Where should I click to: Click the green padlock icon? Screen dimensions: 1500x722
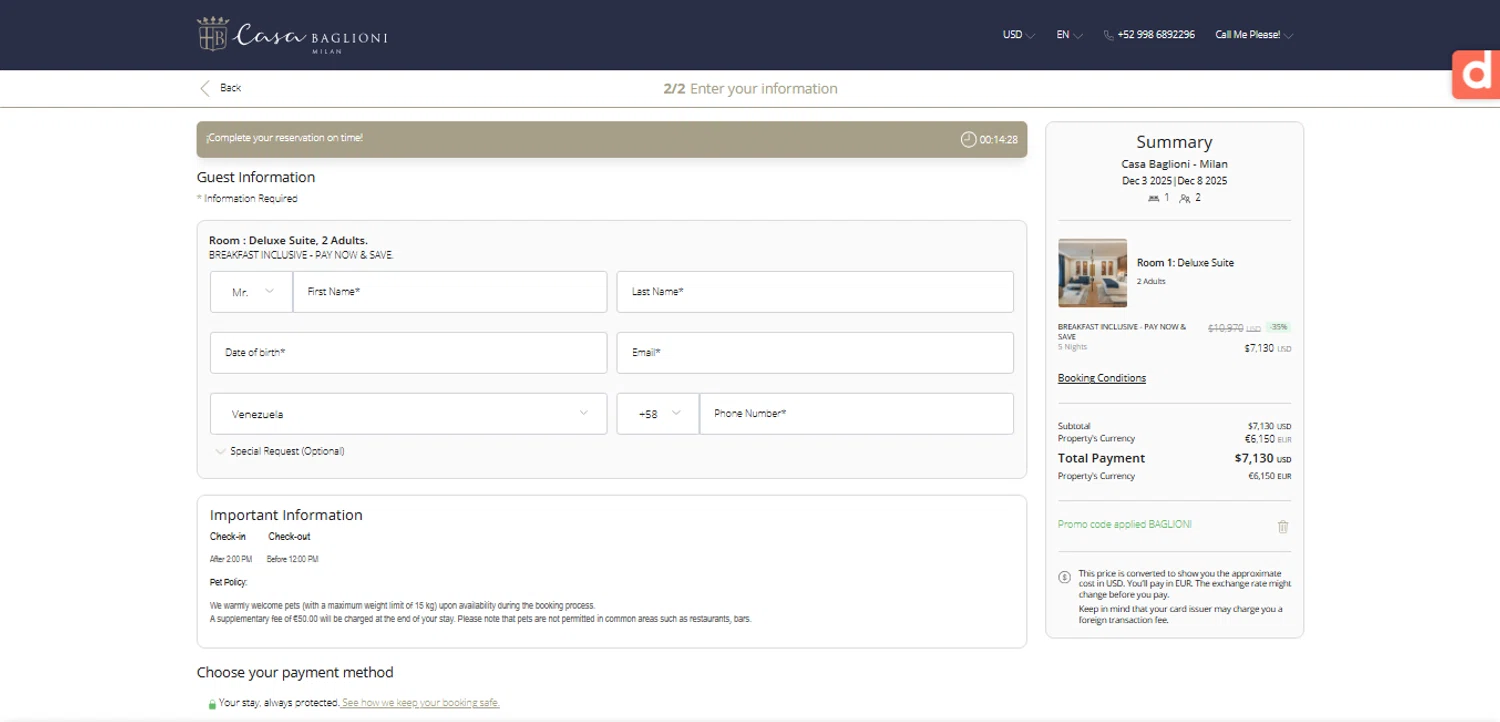[212, 704]
